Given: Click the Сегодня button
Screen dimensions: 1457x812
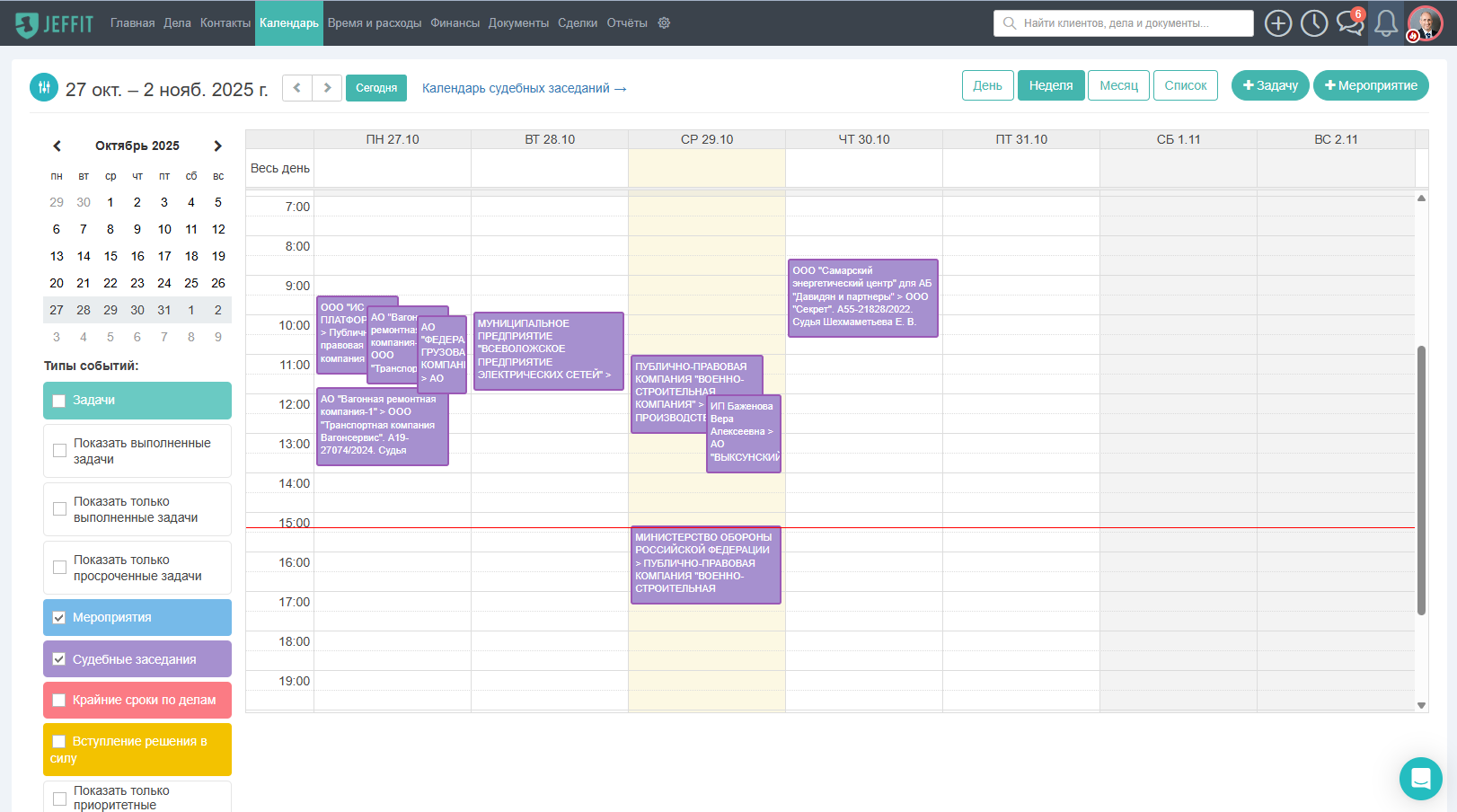Looking at the screenshot, I should coord(375,88).
